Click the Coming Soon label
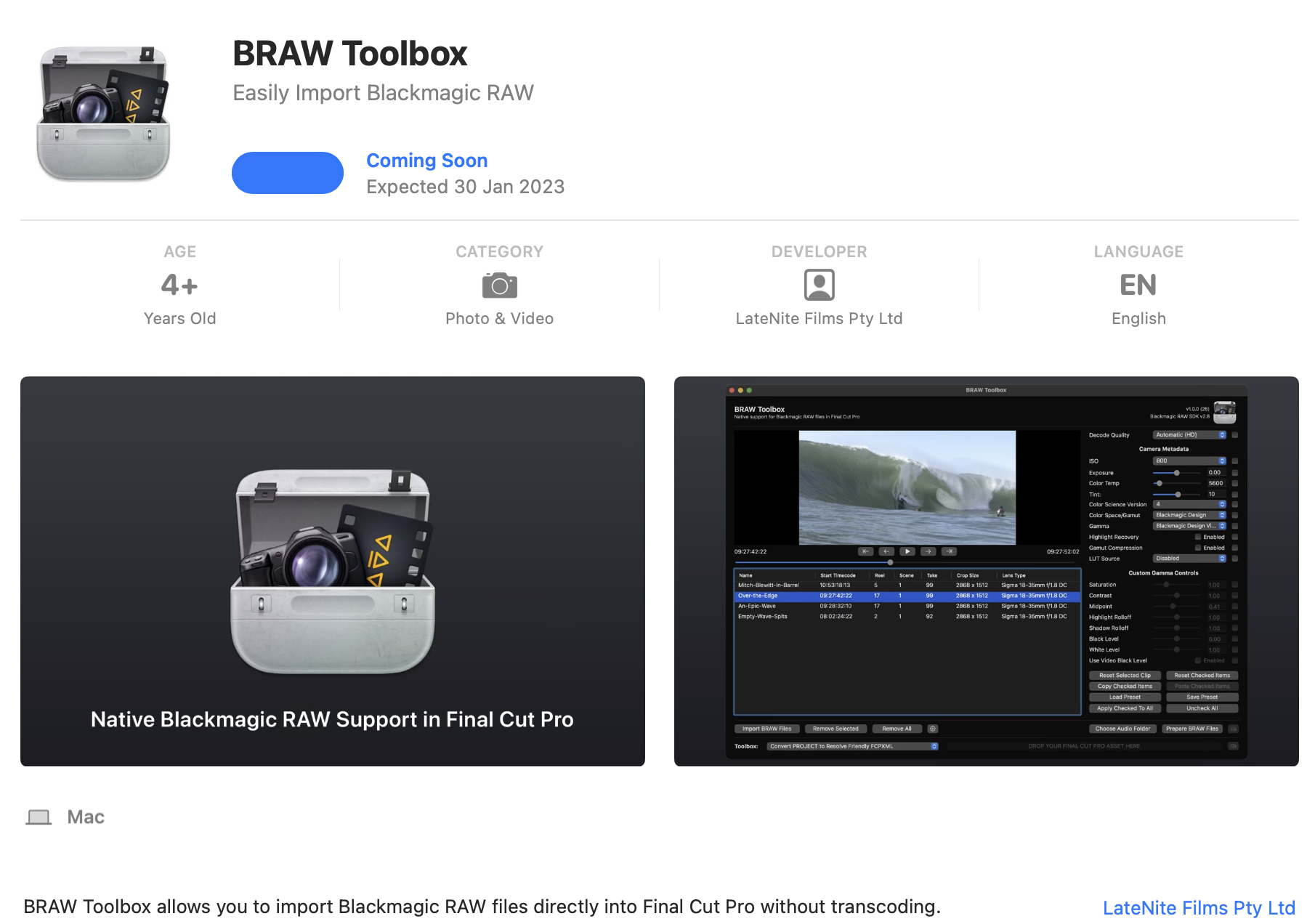This screenshot has height=924, width=1315. [x=426, y=161]
